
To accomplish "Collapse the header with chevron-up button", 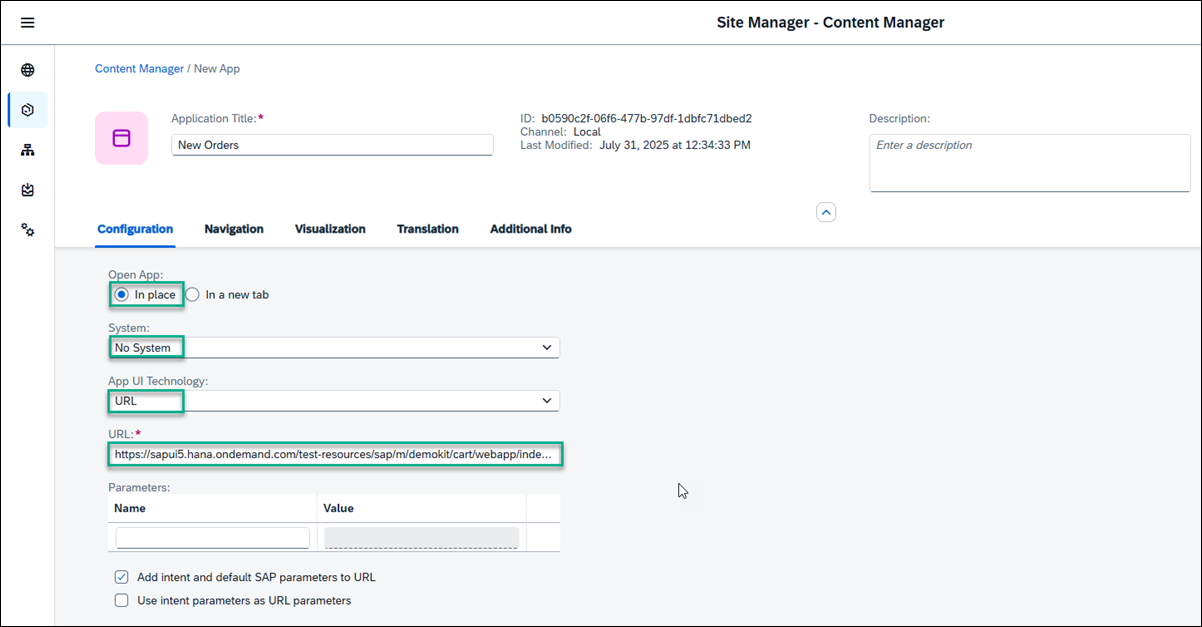I will pos(826,212).
